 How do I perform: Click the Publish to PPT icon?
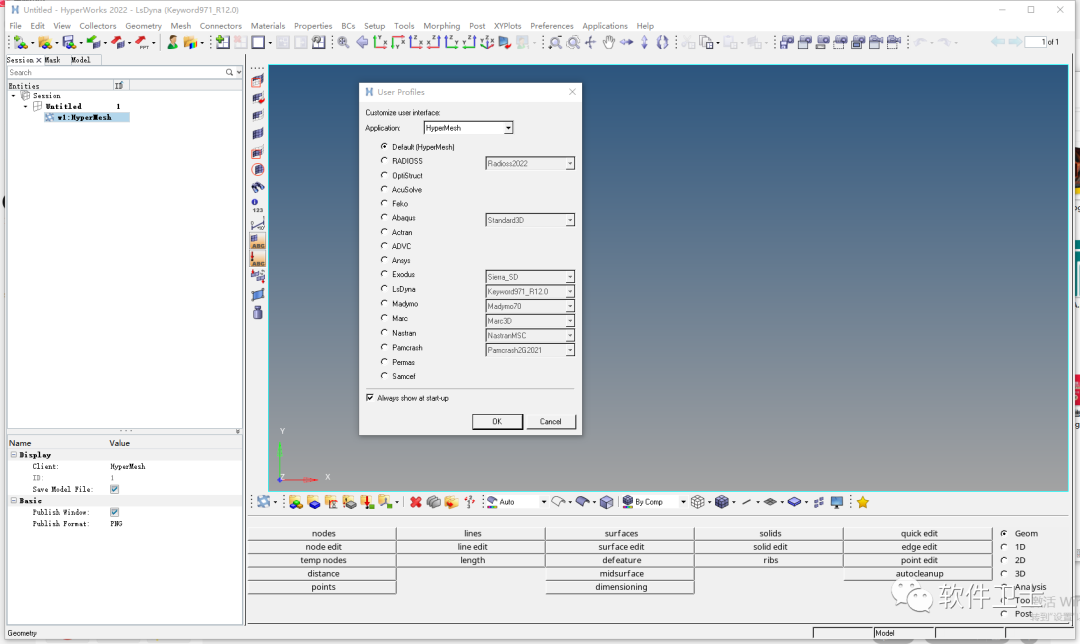click(x=142, y=43)
